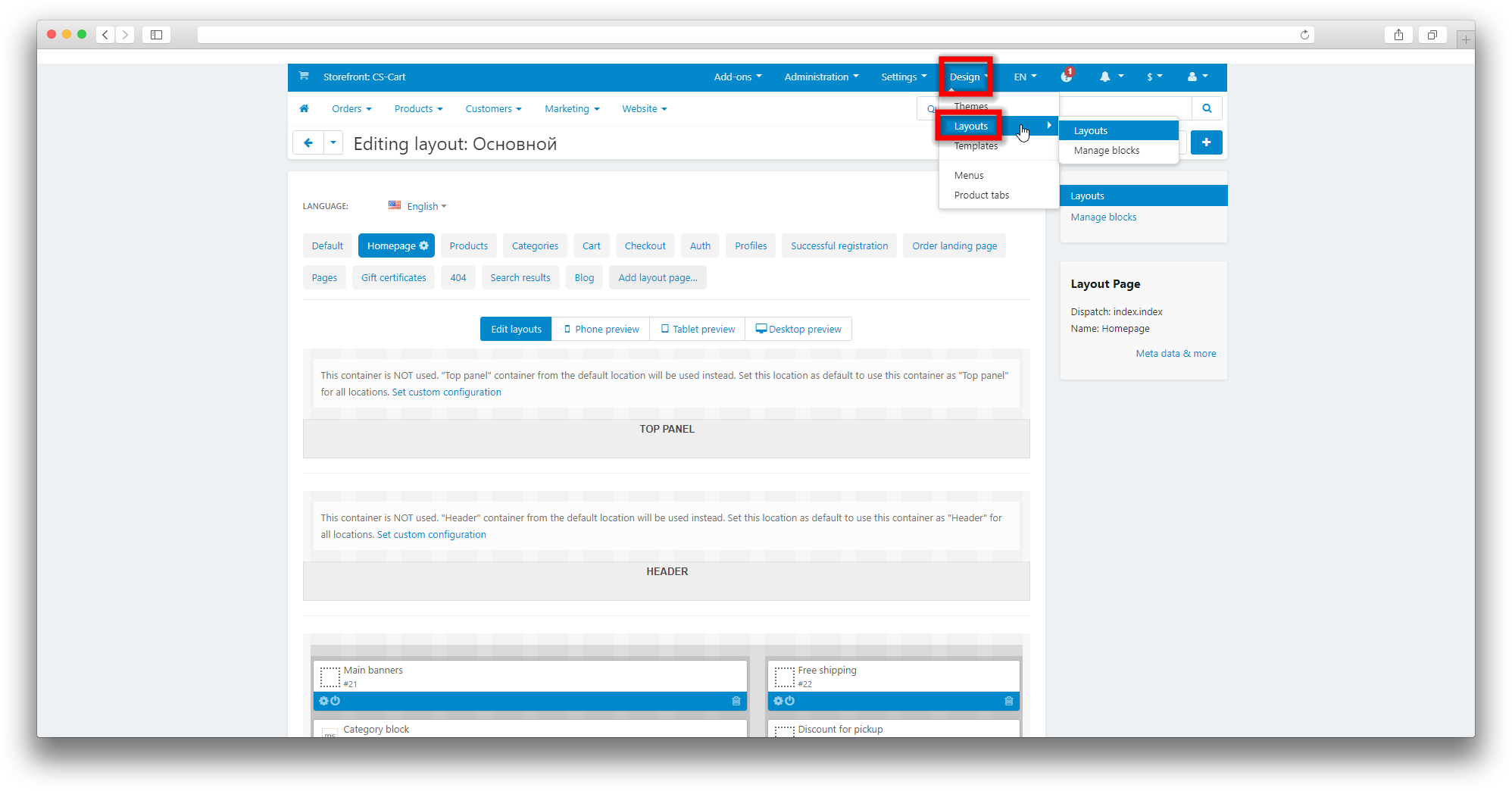The height and width of the screenshot is (791, 1512).
Task: Click the Phone preview button
Action: (x=601, y=329)
